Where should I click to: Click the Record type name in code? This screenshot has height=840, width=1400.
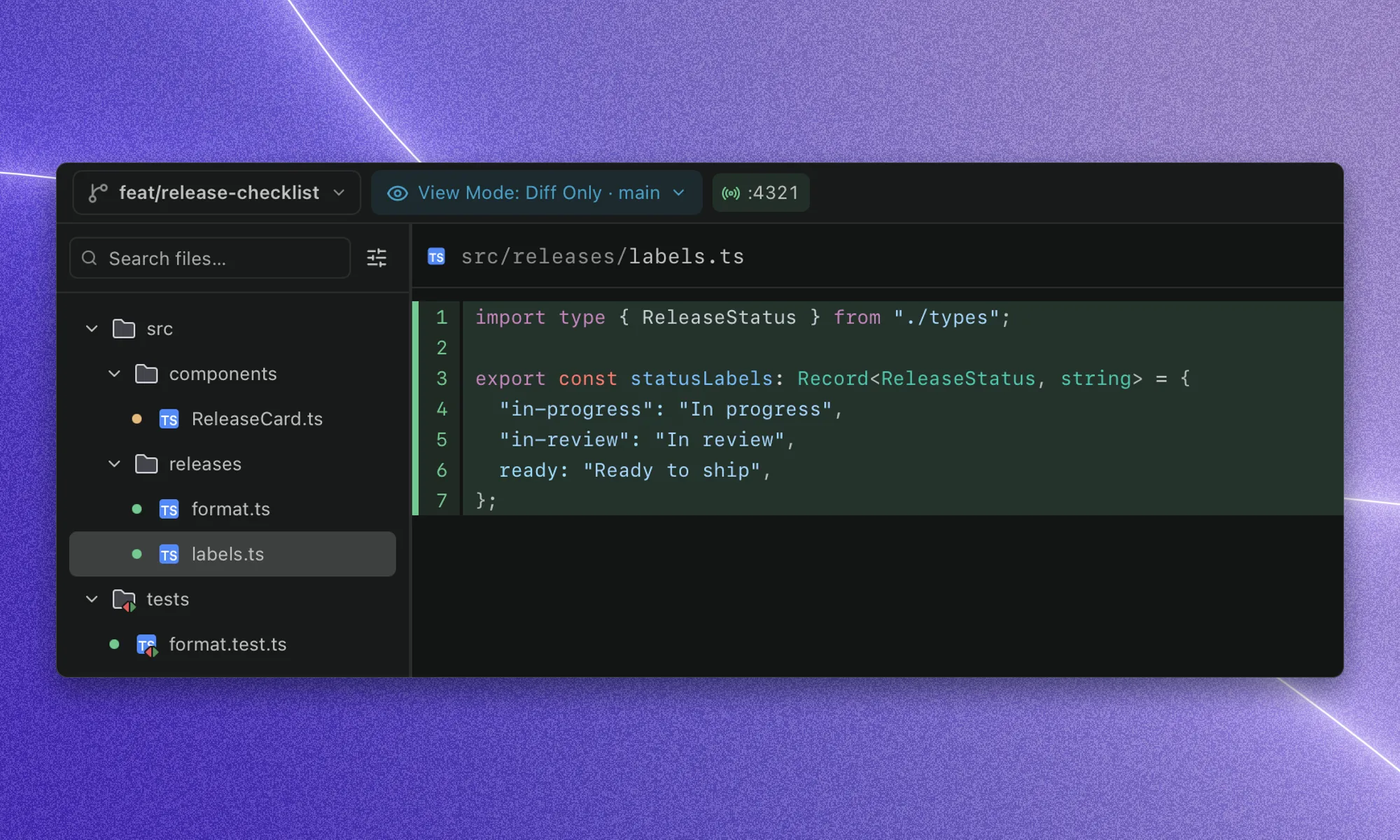point(832,379)
